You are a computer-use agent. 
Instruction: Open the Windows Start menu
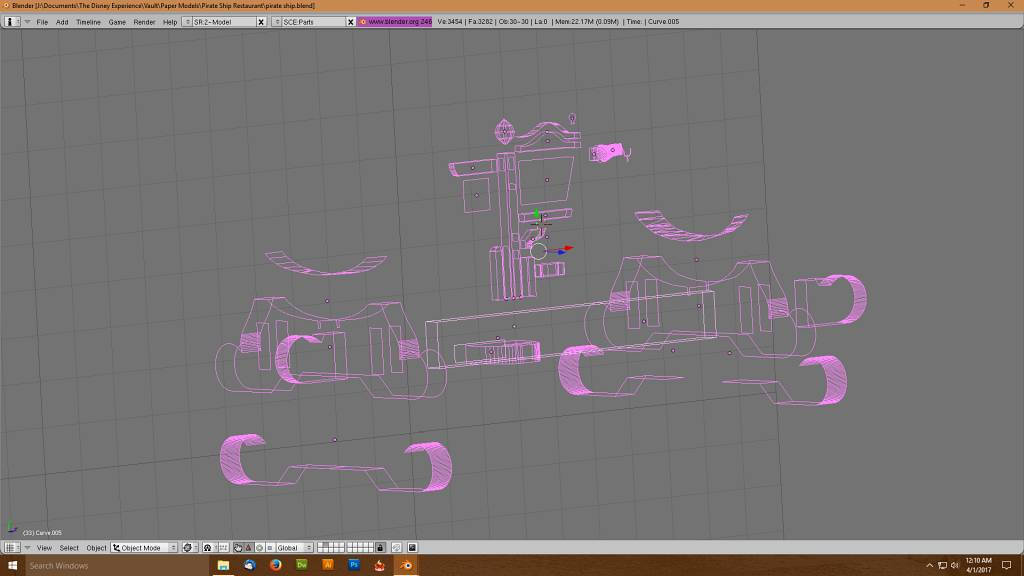12,566
